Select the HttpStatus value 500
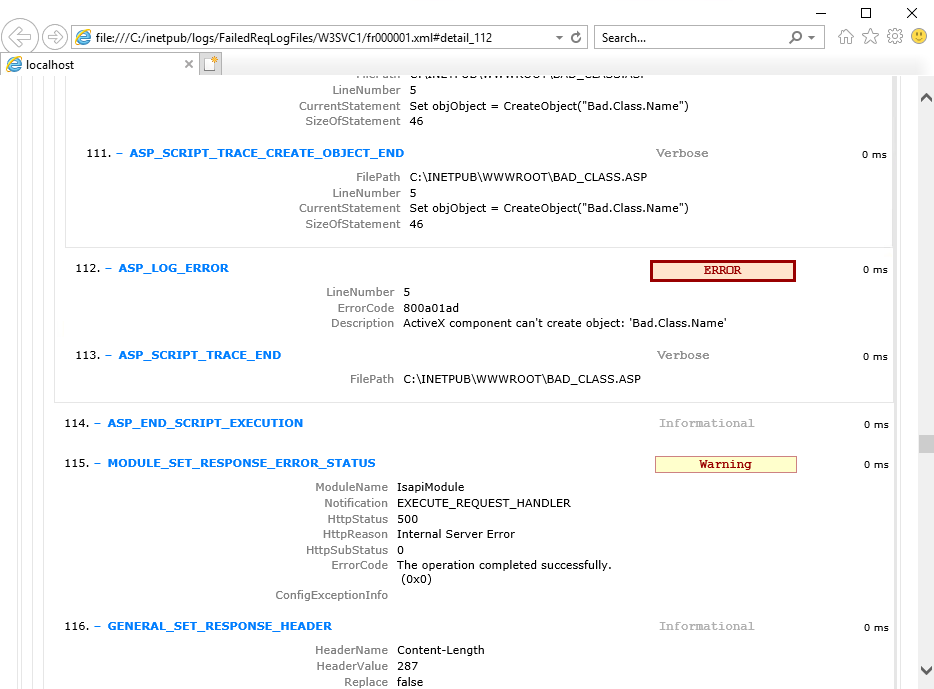Screen dimensions: 934x689 [x=407, y=519]
